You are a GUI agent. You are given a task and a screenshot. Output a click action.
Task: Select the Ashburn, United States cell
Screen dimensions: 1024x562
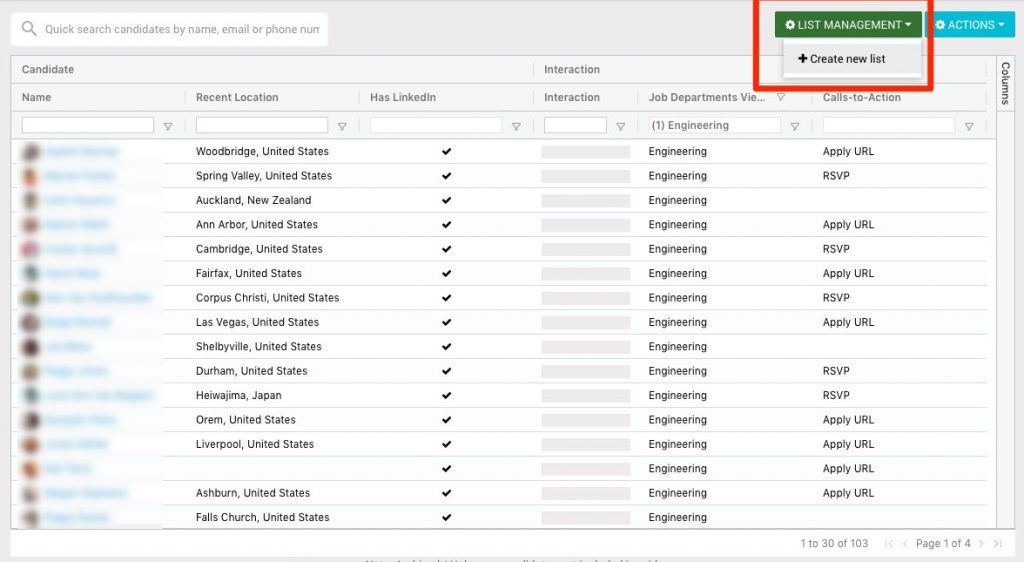point(253,493)
